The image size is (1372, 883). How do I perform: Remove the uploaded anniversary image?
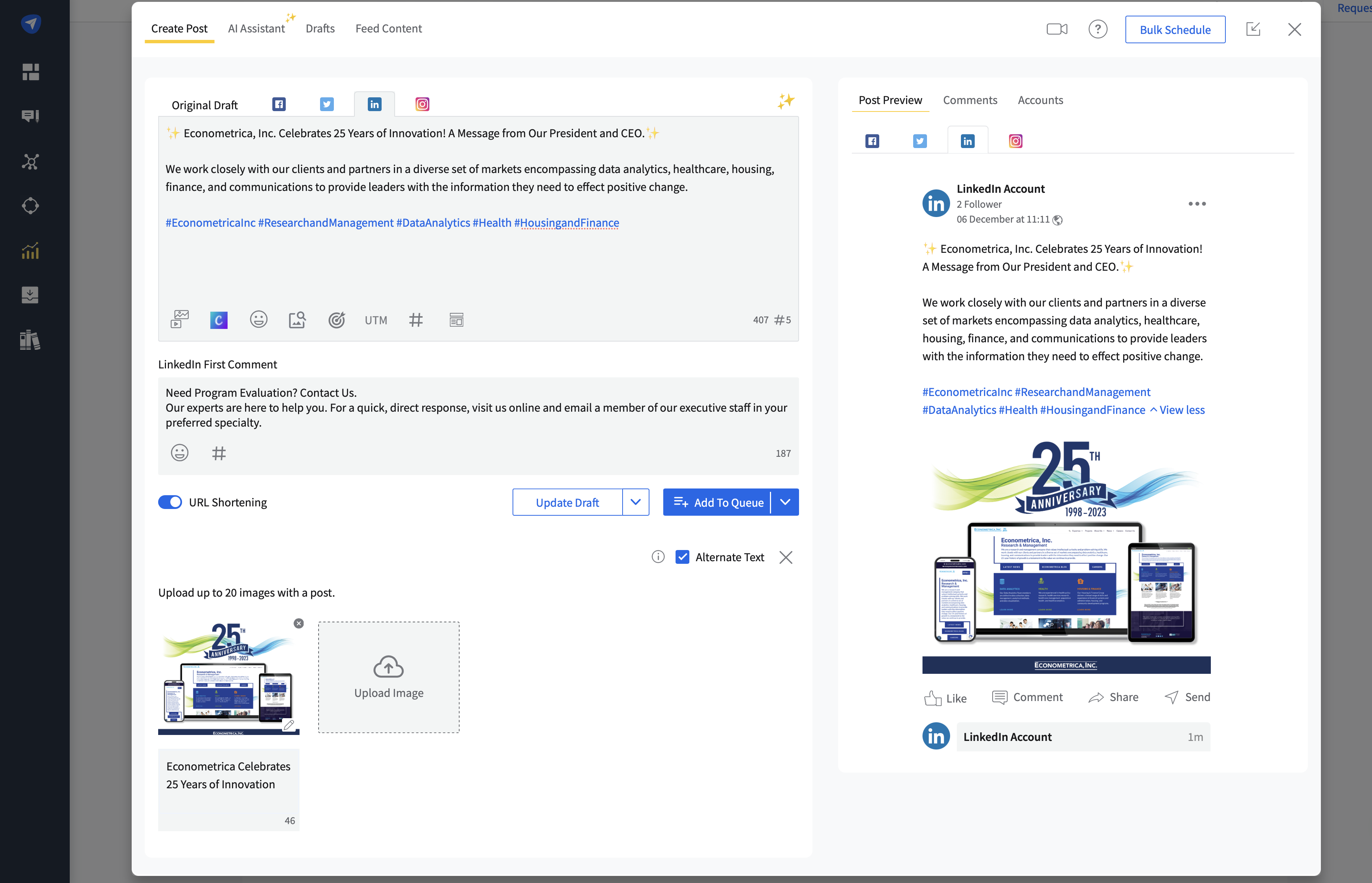tap(299, 623)
